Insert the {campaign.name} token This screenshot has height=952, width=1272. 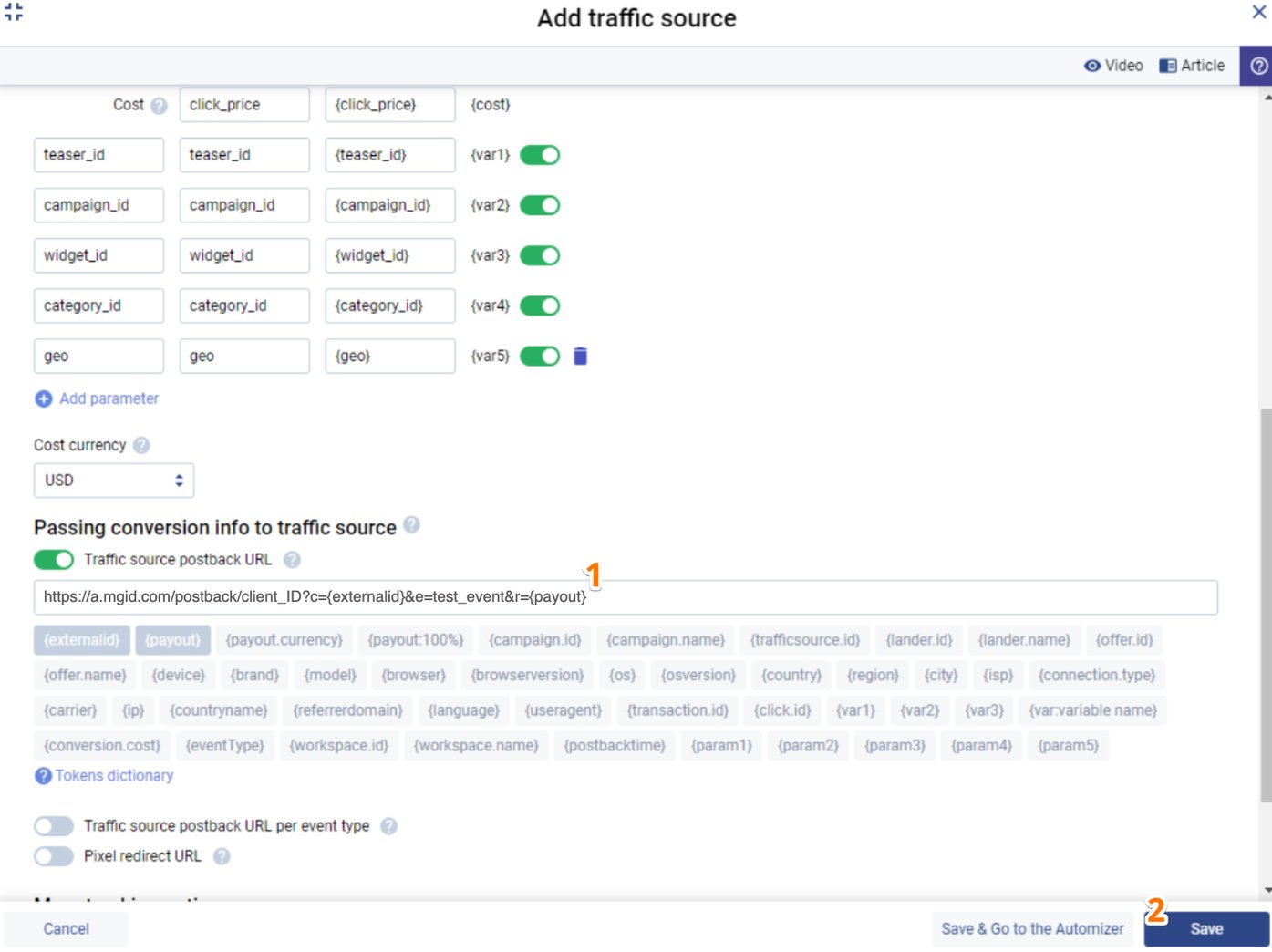665,639
